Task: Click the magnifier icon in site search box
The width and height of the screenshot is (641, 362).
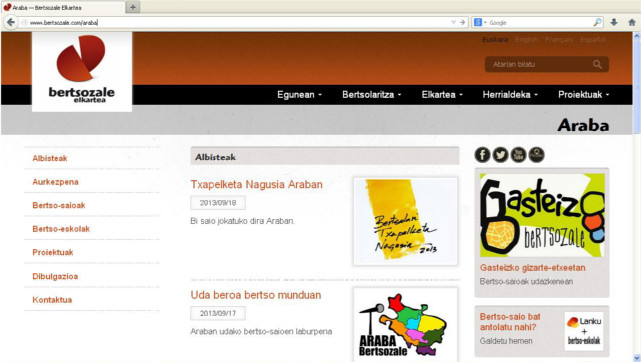Action: coord(597,64)
